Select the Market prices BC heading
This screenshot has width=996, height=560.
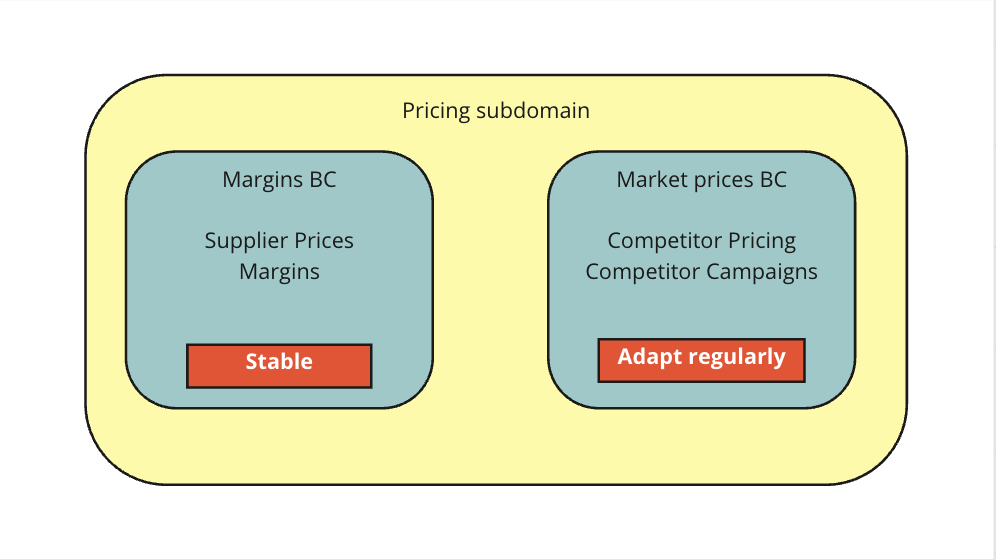pos(701,180)
